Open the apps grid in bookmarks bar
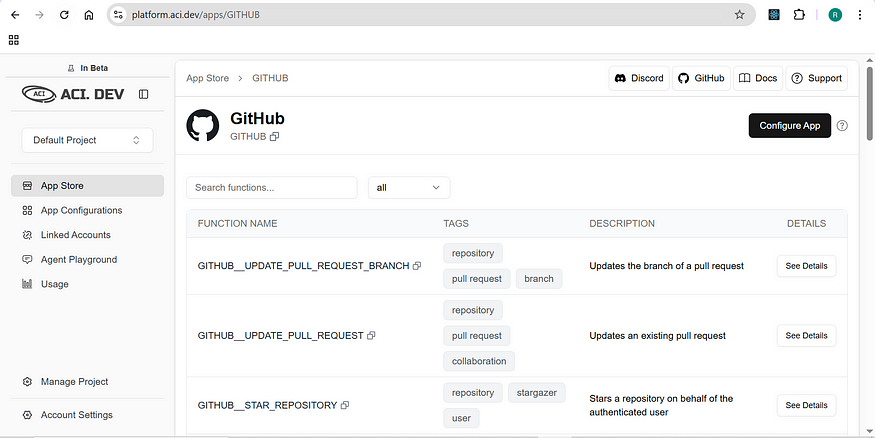The height and width of the screenshot is (438, 875). click(14, 40)
